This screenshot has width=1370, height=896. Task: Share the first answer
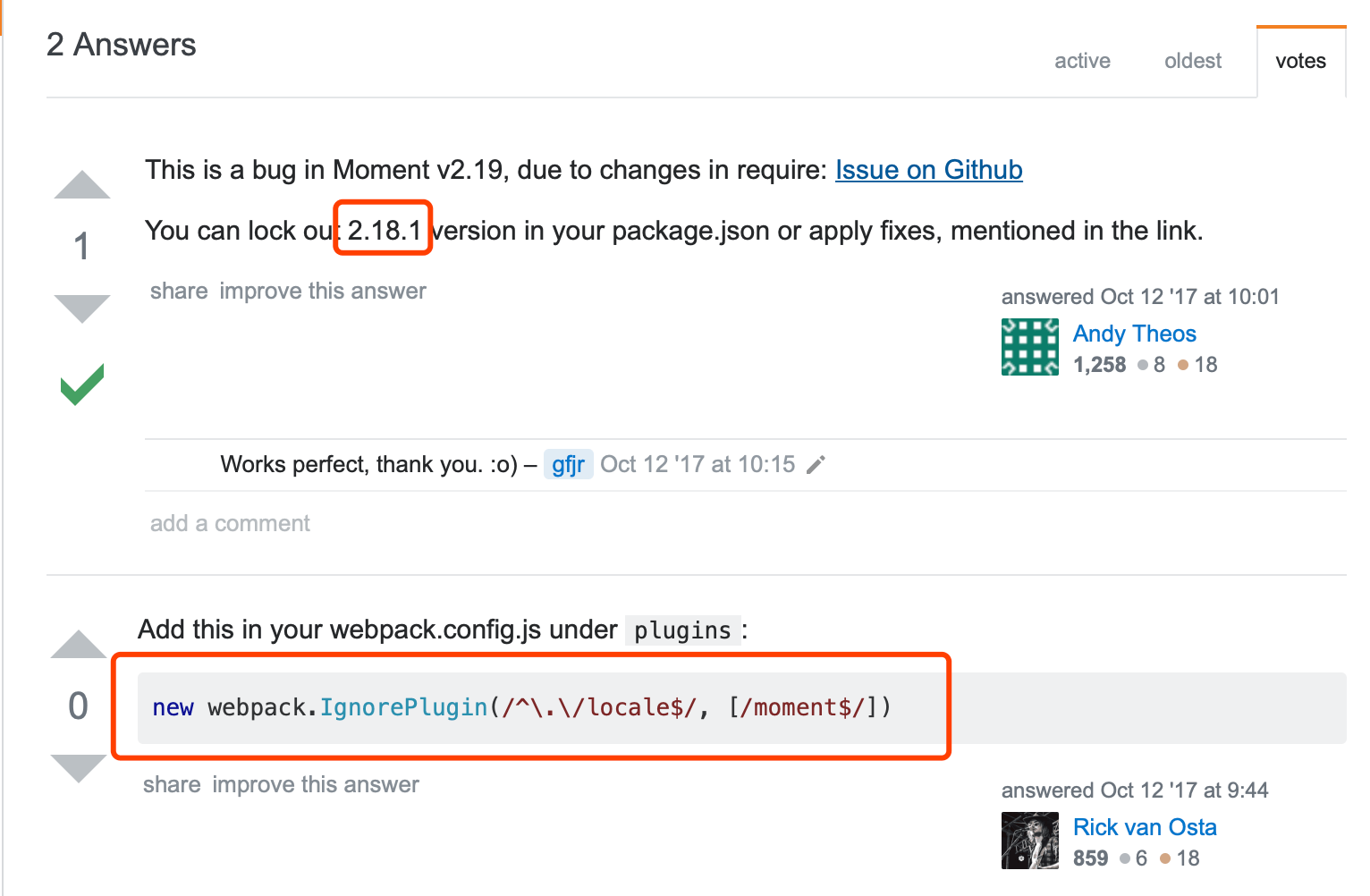(179, 292)
